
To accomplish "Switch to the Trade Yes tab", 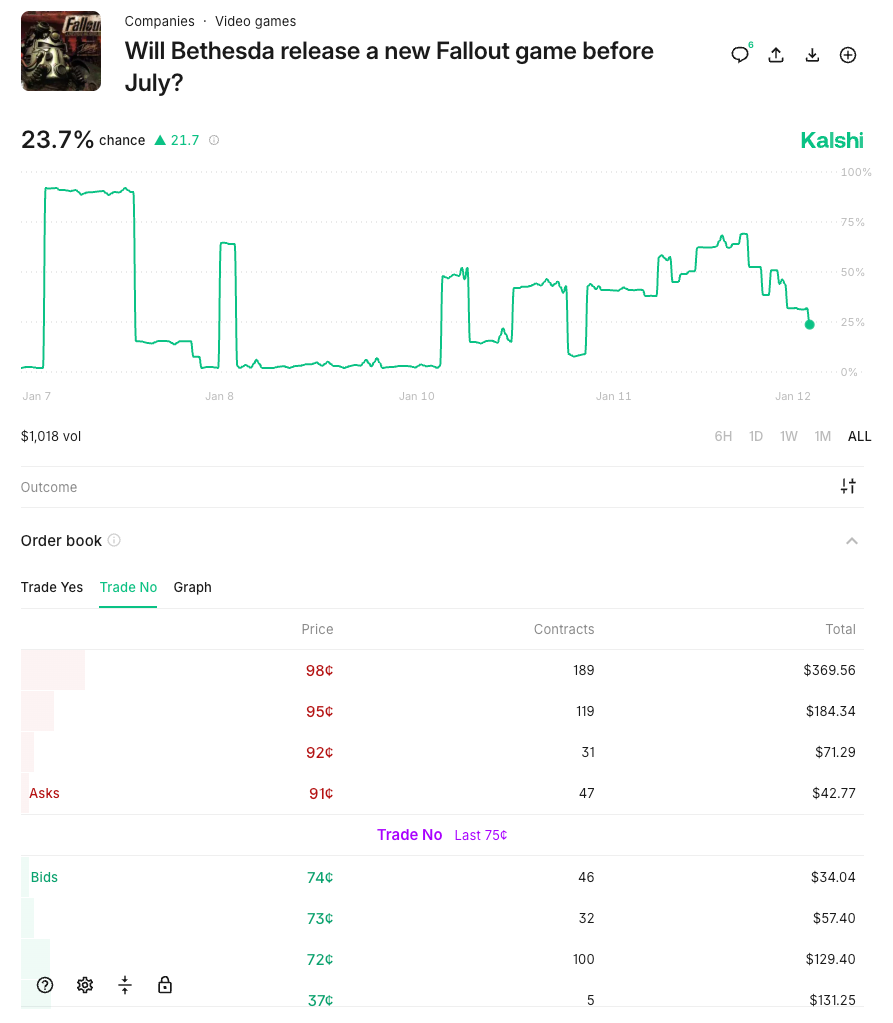I will point(52,588).
